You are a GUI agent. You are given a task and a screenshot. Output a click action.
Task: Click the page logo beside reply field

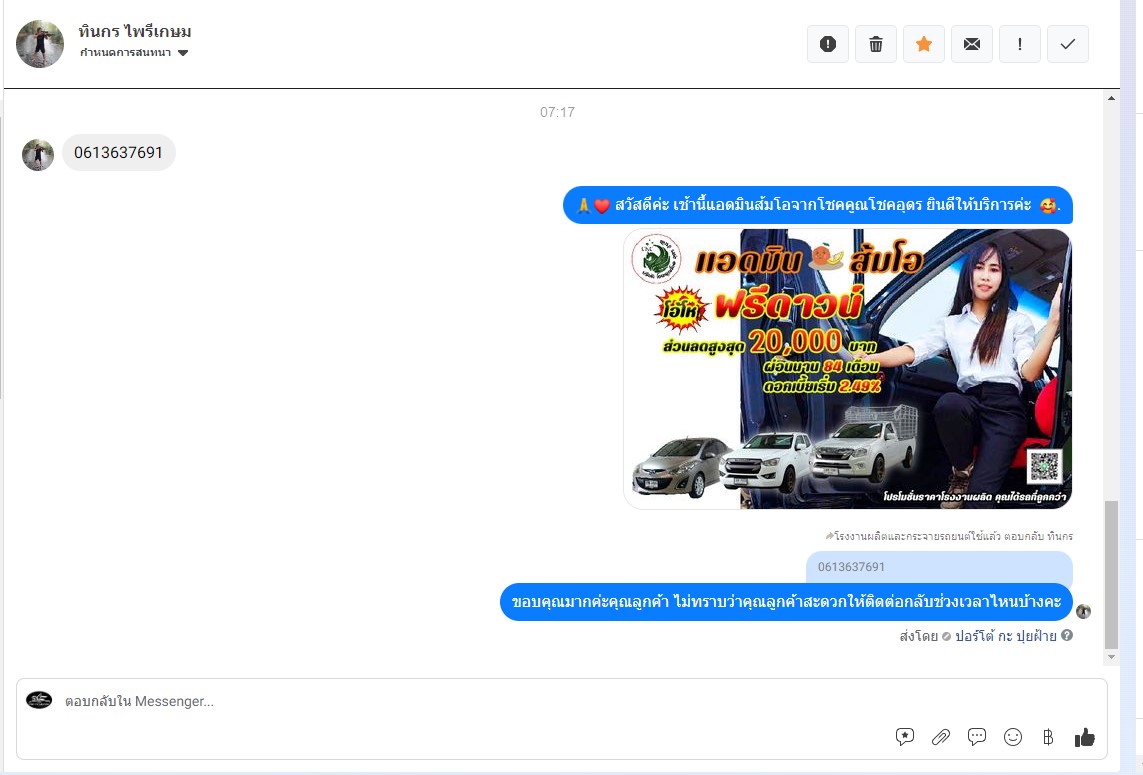pos(39,701)
